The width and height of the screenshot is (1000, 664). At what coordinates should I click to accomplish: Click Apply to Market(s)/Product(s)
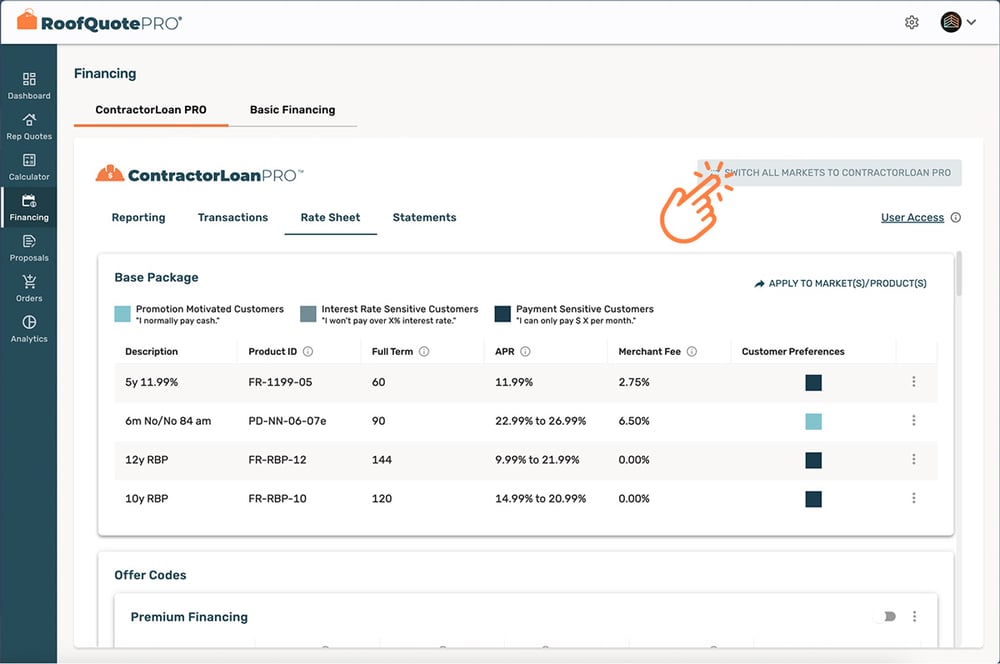point(841,283)
